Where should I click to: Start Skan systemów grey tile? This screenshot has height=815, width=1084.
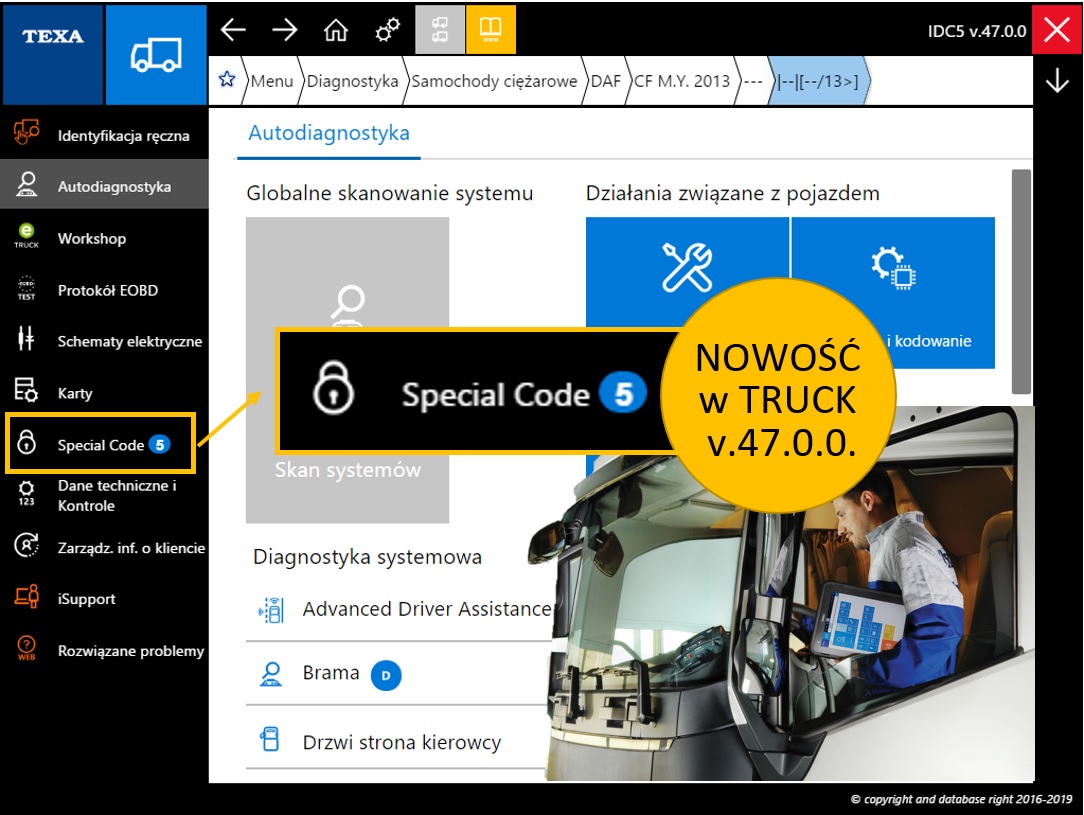coord(348,370)
